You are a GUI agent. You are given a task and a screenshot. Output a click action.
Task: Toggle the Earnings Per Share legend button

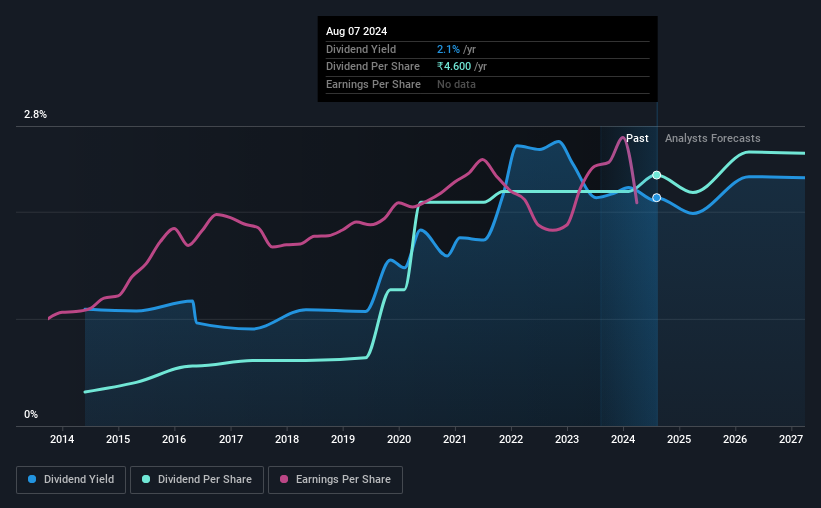click(x=335, y=480)
